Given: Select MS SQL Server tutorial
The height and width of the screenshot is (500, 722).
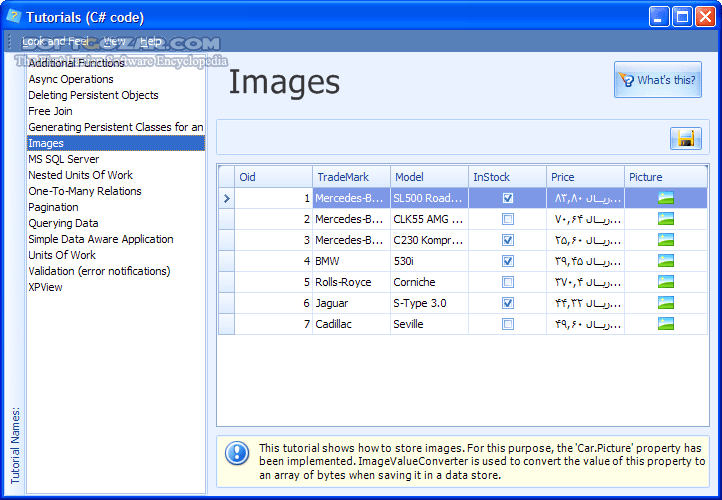Looking at the screenshot, I should 64,159.
